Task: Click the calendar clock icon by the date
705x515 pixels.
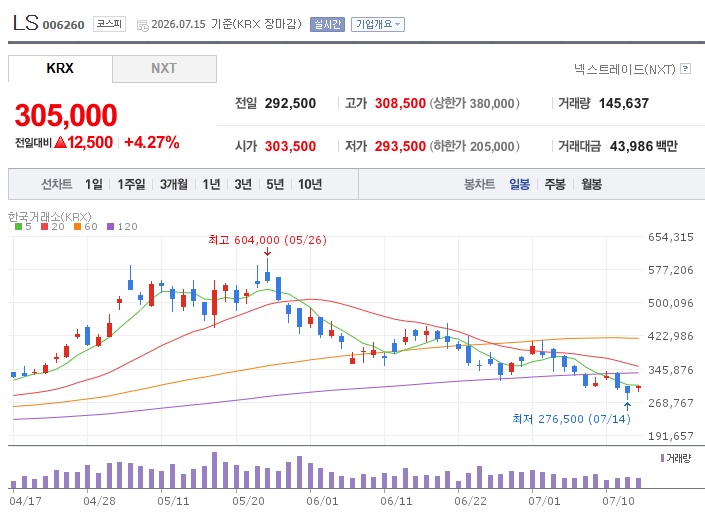Action: click(143, 26)
